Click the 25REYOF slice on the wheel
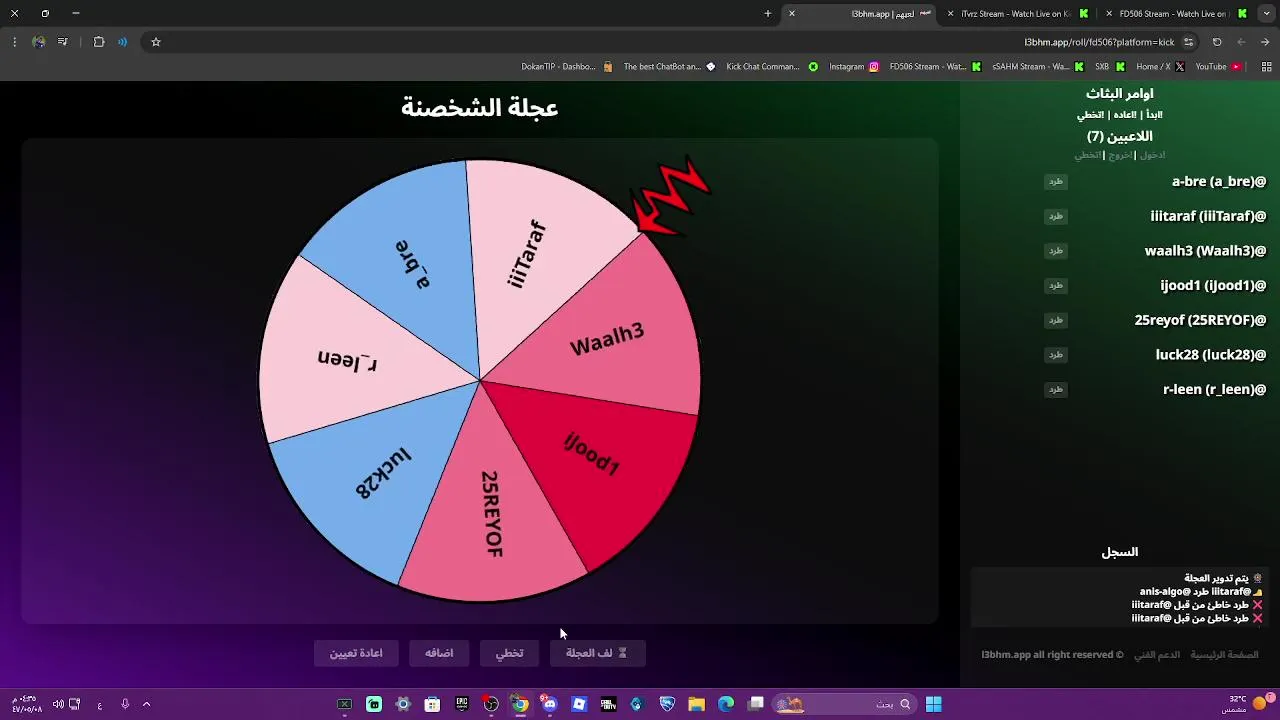Viewport: 1280px width, 720px height. [492, 515]
